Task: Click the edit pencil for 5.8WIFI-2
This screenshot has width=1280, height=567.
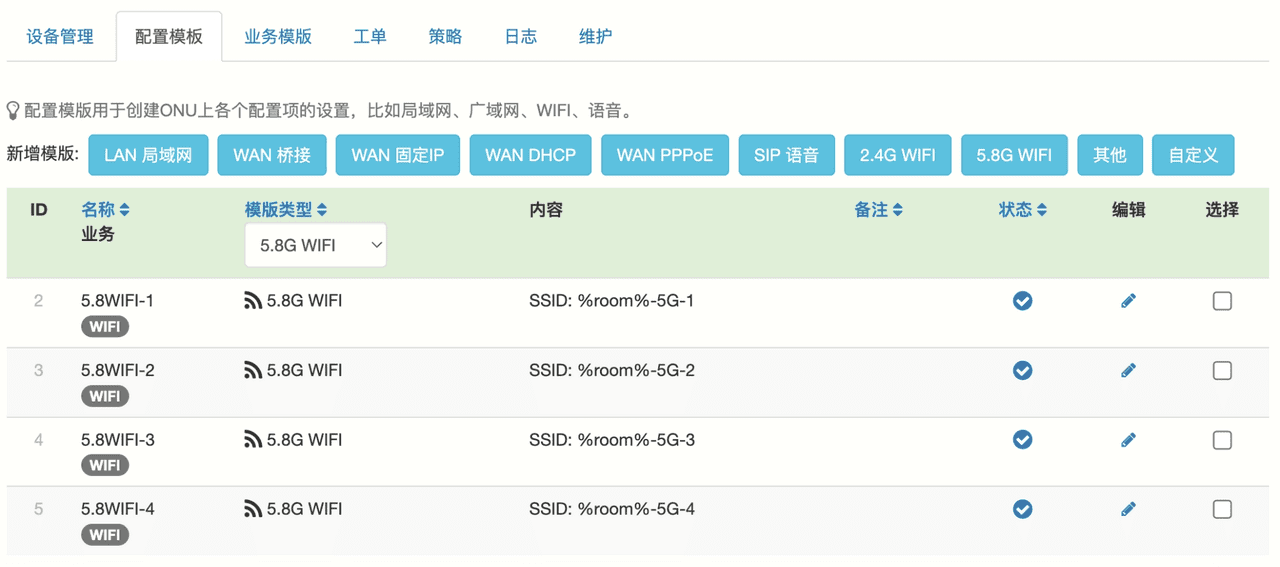Action: pos(1128,371)
